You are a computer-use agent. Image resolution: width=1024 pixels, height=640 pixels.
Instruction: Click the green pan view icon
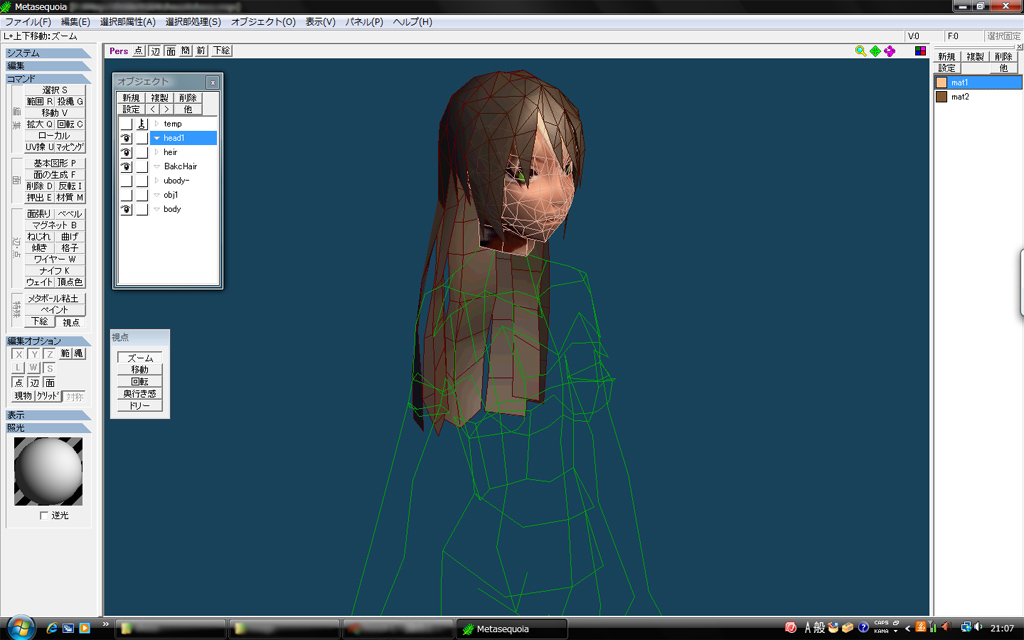875,51
